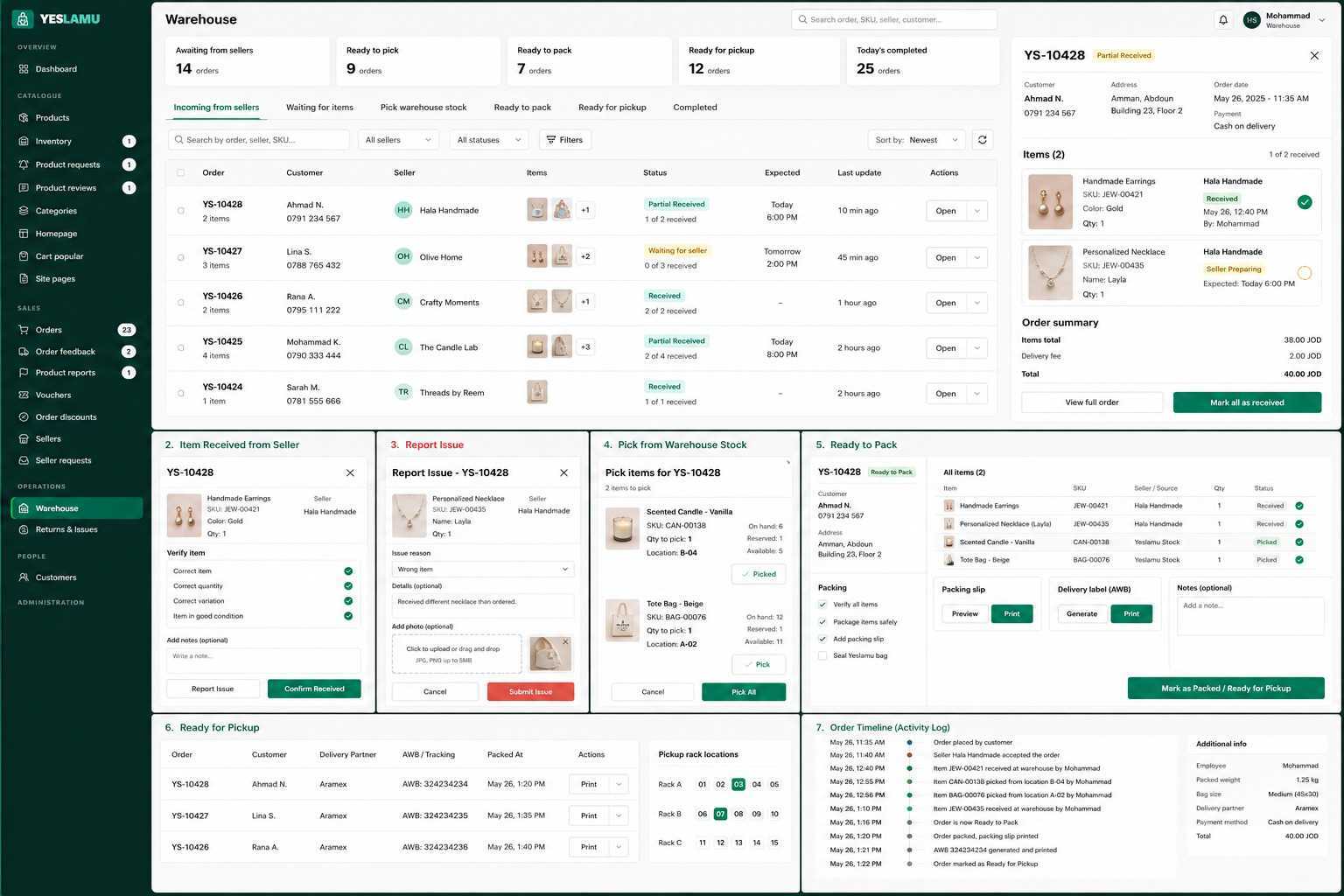
Task: Click the Confirm Received button
Action: (314, 689)
